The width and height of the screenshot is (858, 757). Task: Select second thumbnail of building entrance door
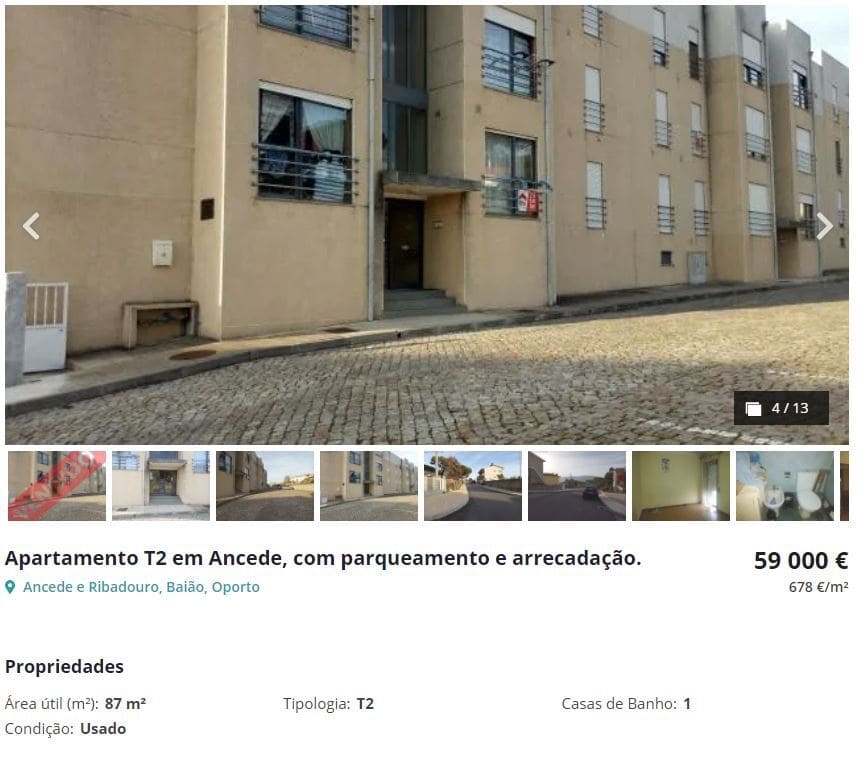[x=161, y=486]
